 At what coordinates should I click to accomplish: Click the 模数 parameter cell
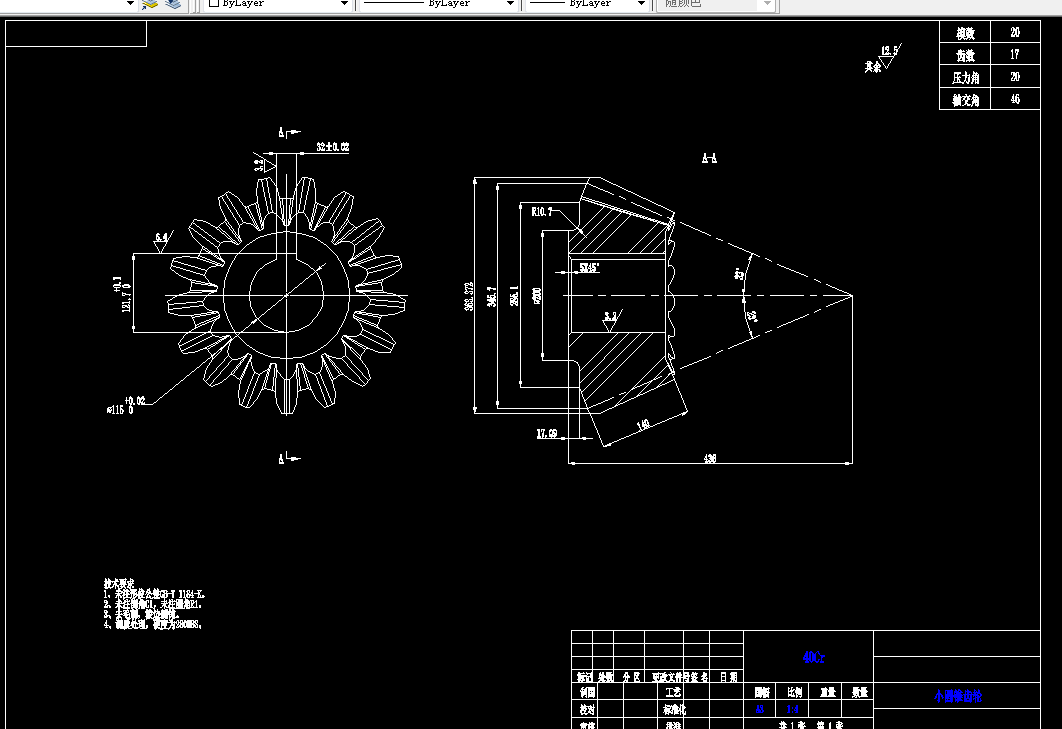tap(965, 33)
